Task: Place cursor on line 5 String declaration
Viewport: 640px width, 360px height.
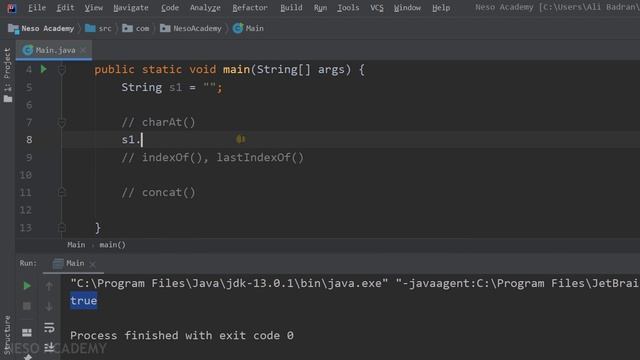Action: (172, 87)
